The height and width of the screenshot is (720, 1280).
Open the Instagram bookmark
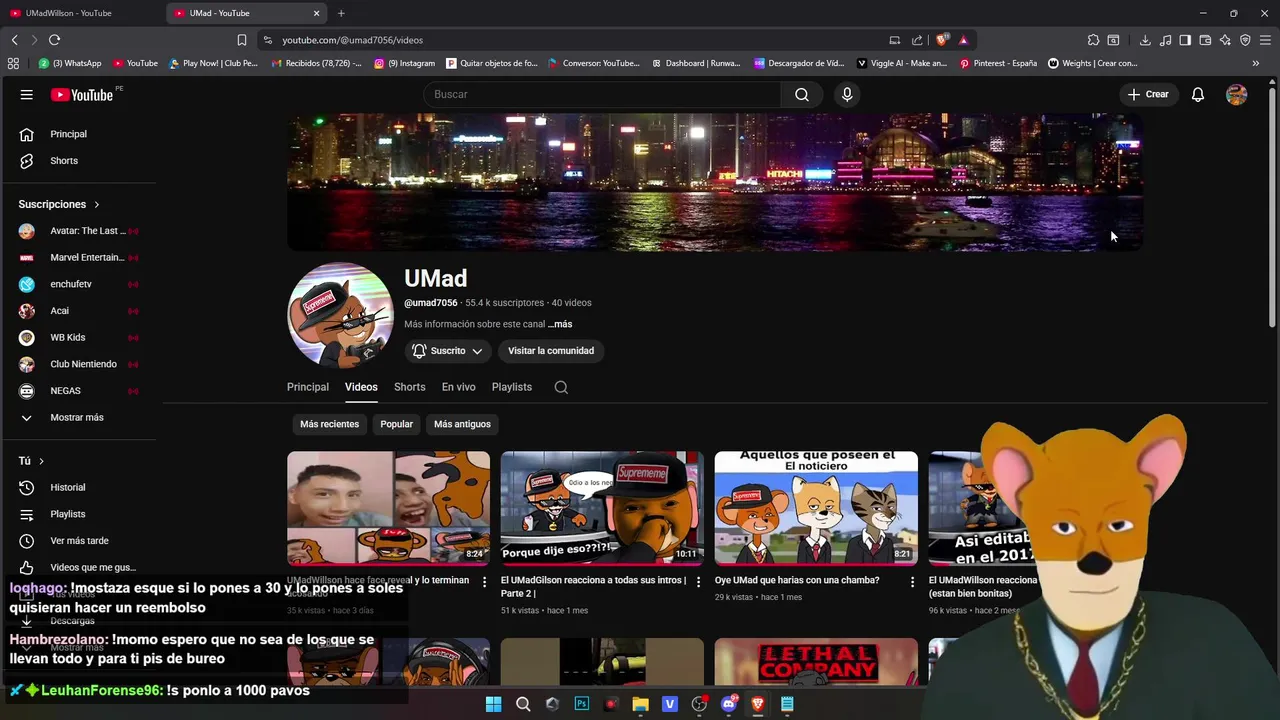404,63
